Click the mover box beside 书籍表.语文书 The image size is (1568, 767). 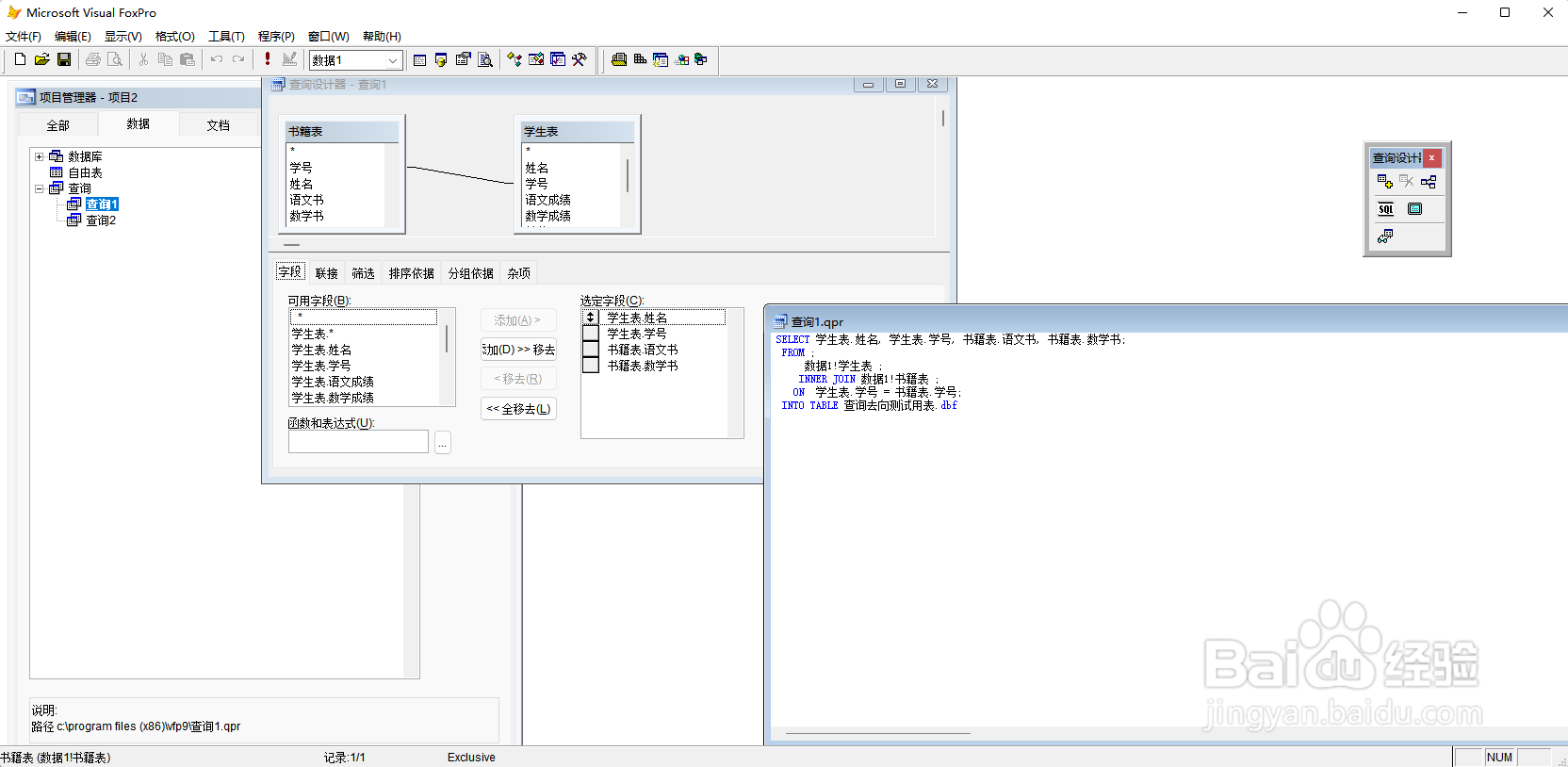[591, 350]
